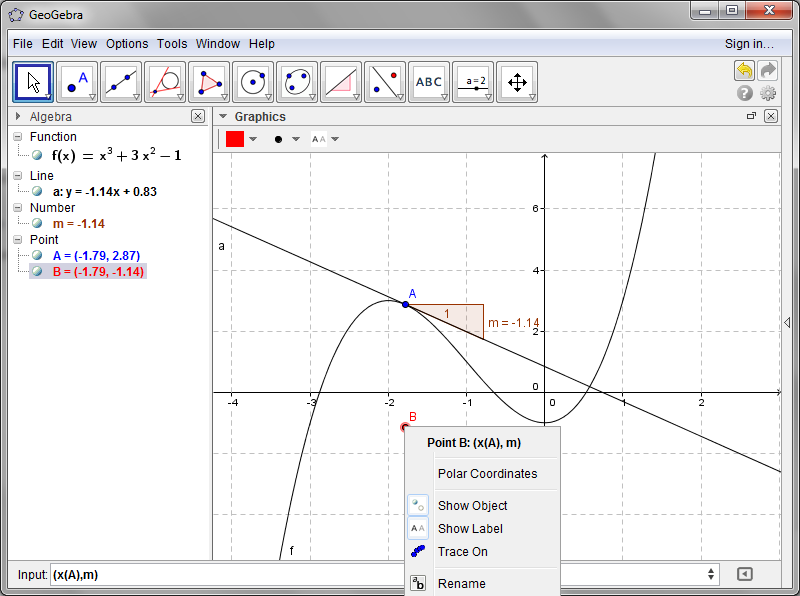Open the point style dropdown arrow
This screenshot has height=596, width=800.
point(296,139)
